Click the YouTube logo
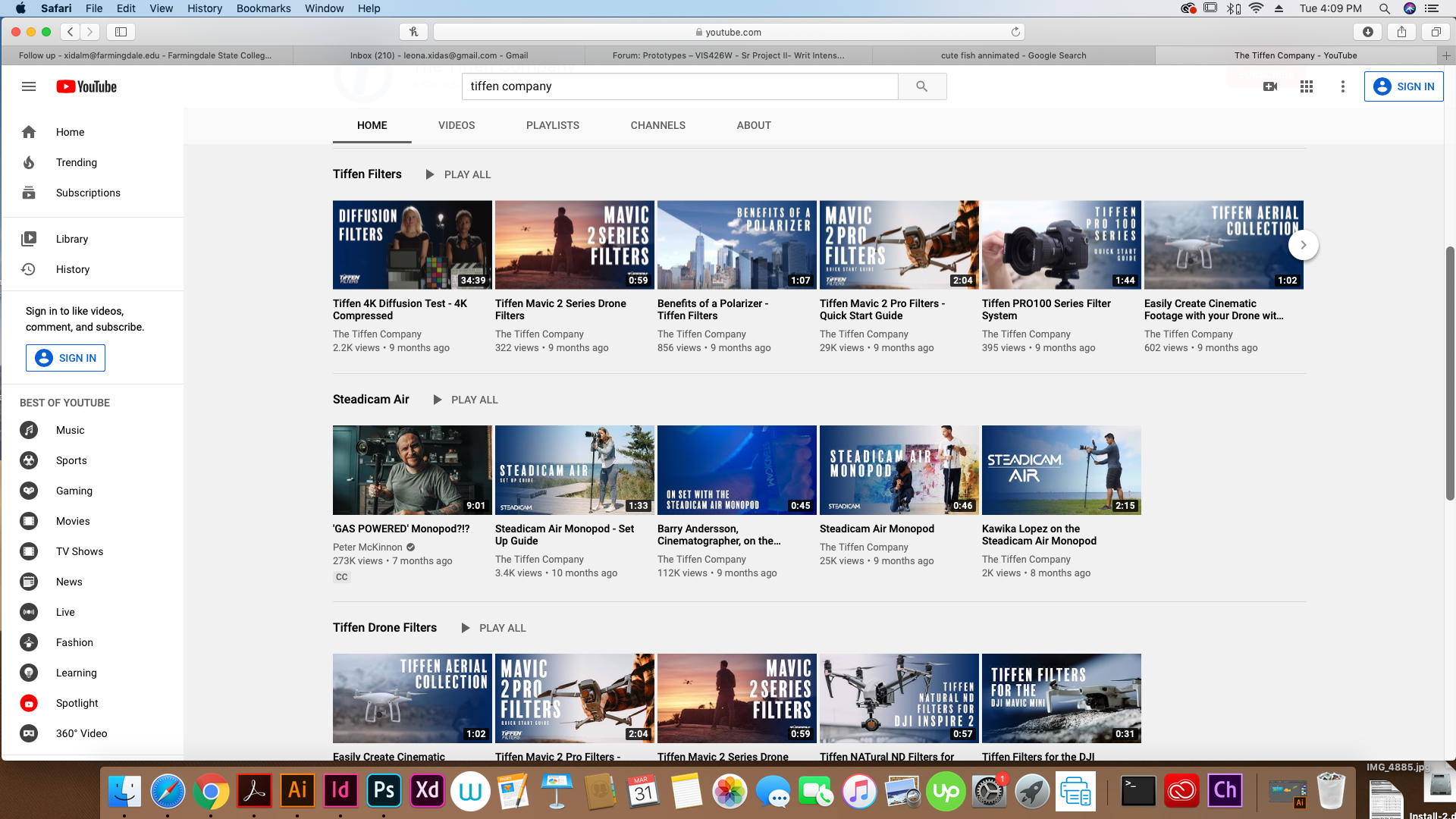This screenshot has width=1456, height=819. [x=86, y=86]
